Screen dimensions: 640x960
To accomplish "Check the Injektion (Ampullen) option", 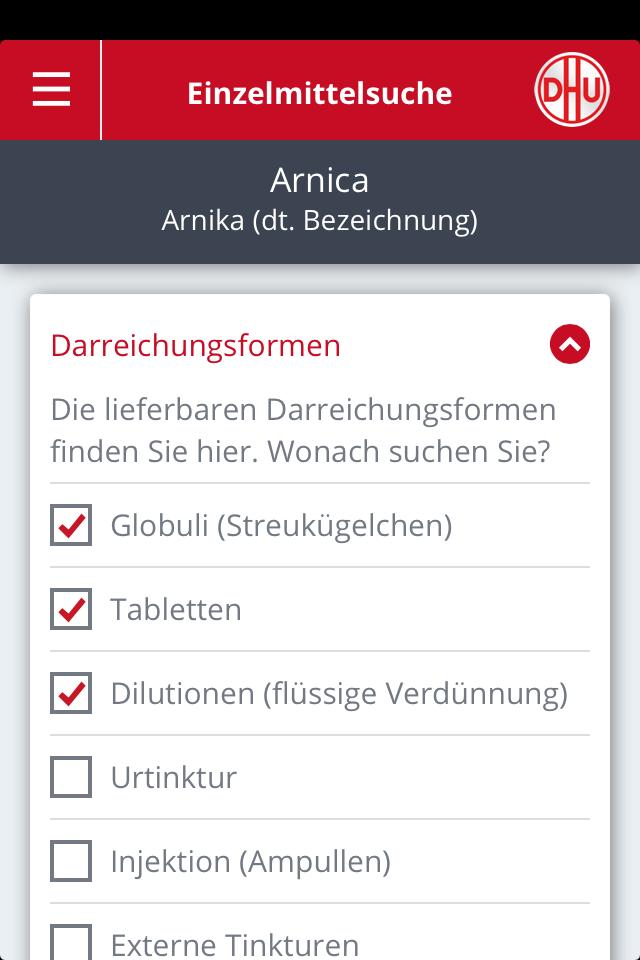I will pyautogui.click(x=70, y=860).
